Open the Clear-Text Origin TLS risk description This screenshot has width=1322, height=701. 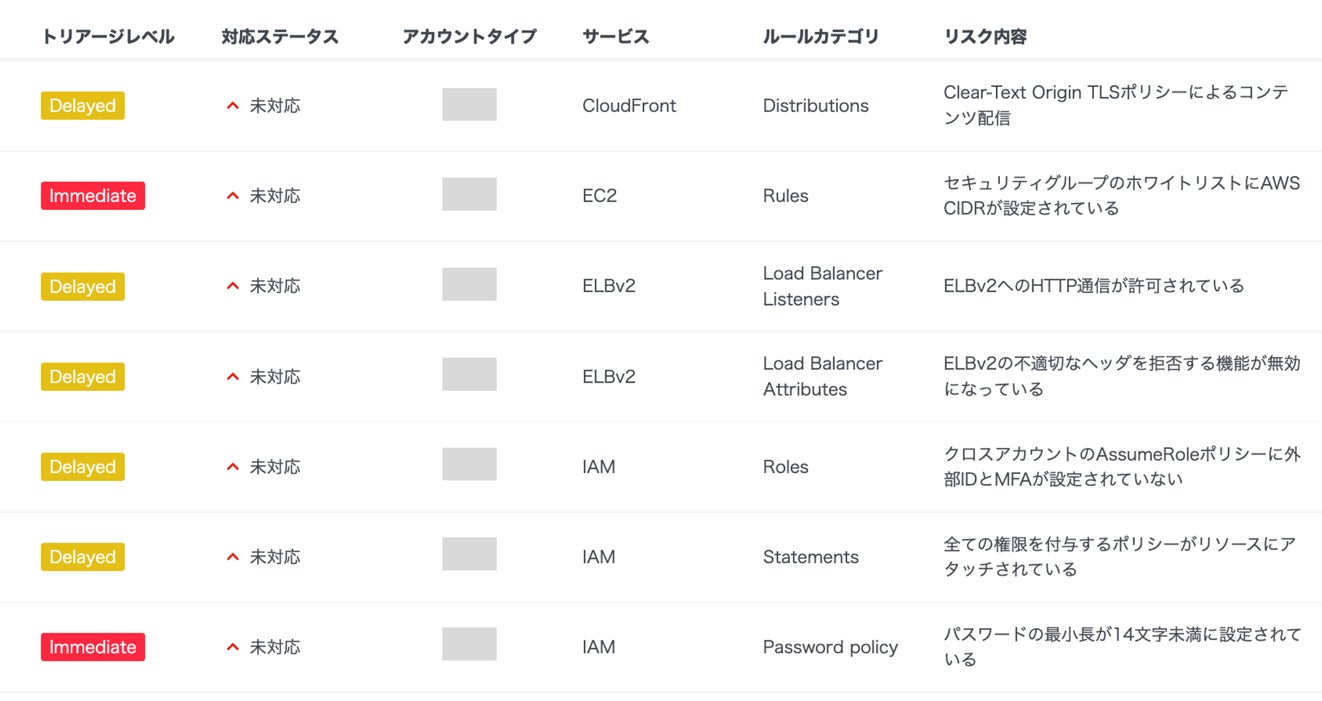pyautogui.click(x=1115, y=105)
